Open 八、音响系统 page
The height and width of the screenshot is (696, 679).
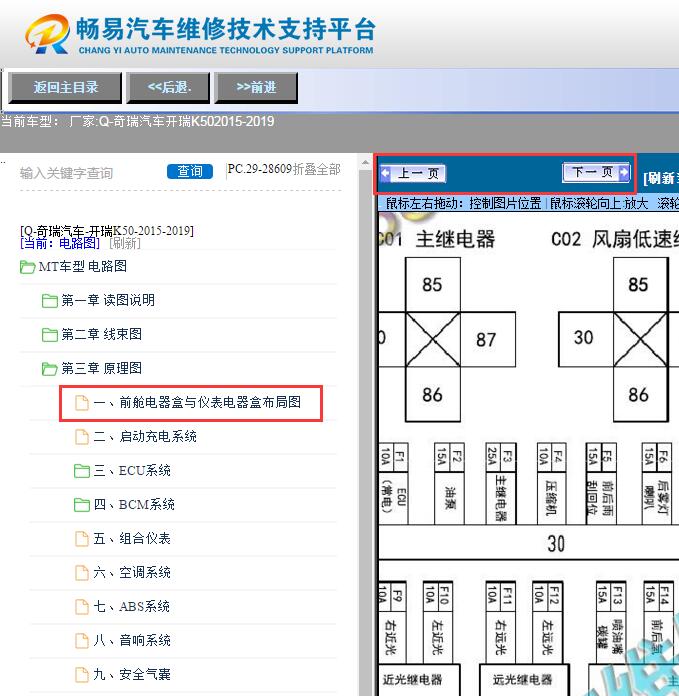pos(132,641)
